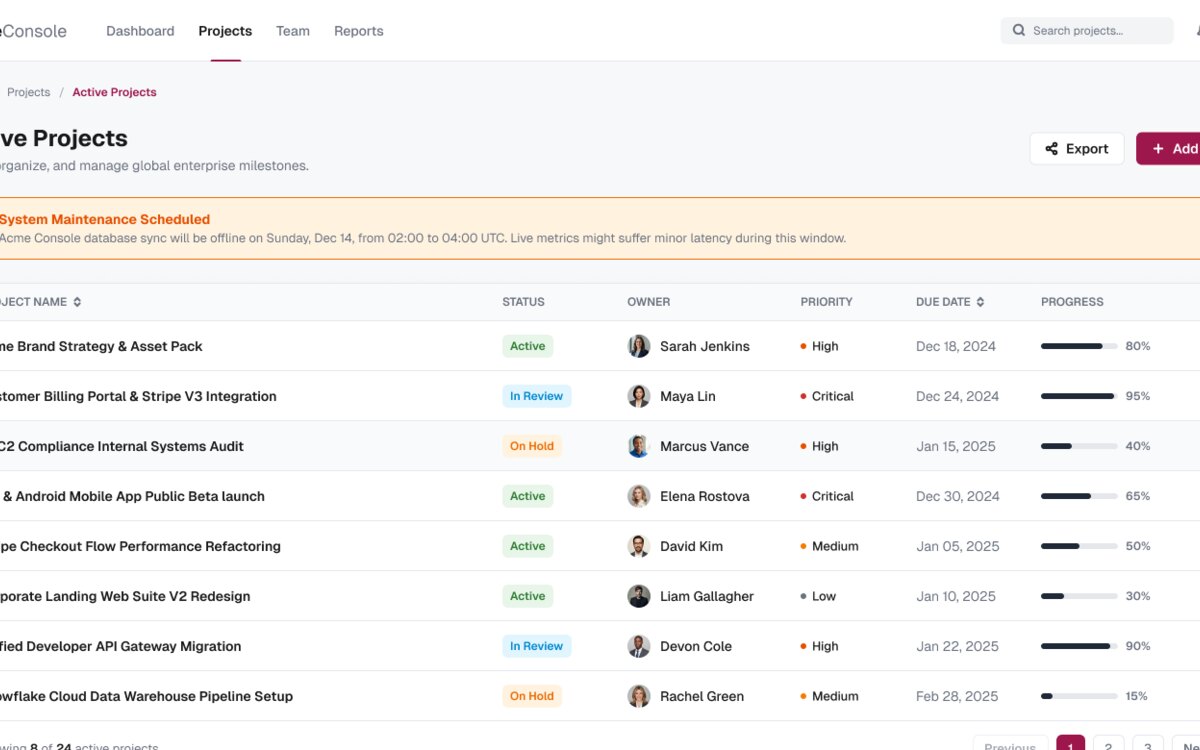
Task: Click the due date Dec 24, 2024
Action: click(957, 396)
